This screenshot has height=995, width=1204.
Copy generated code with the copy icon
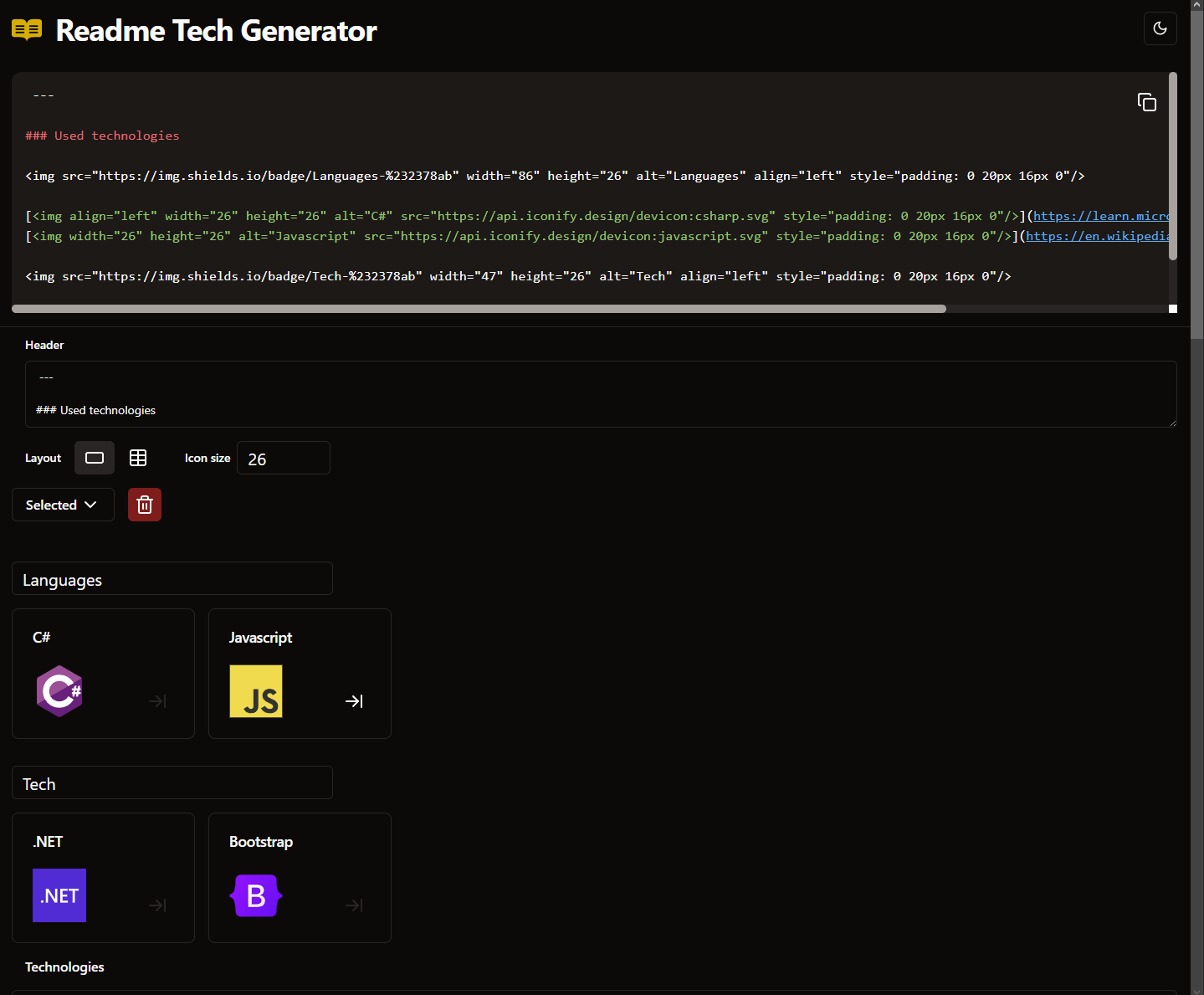pos(1147,102)
